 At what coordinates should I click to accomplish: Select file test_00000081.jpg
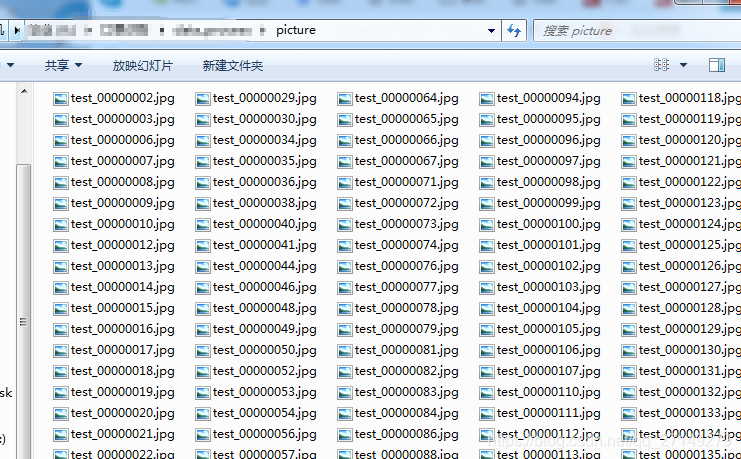(x=398, y=350)
